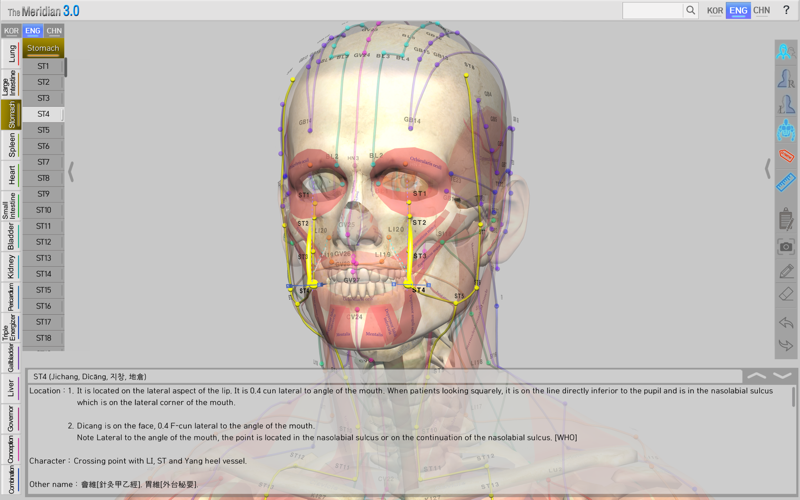The height and width of the screenshot is (500, 800).
Task: Select ENG in left panel language tabs
Action: point(33,31)
